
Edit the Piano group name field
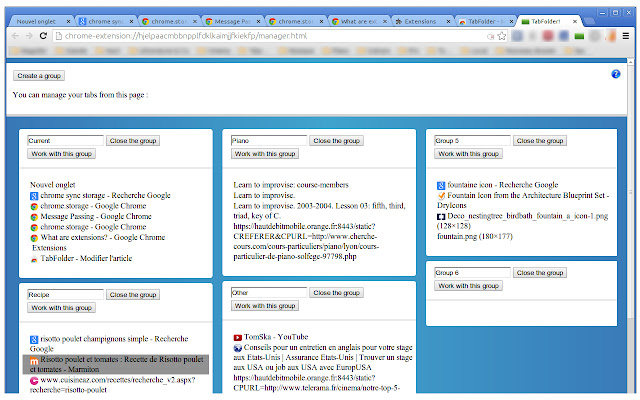click(269, 140)
